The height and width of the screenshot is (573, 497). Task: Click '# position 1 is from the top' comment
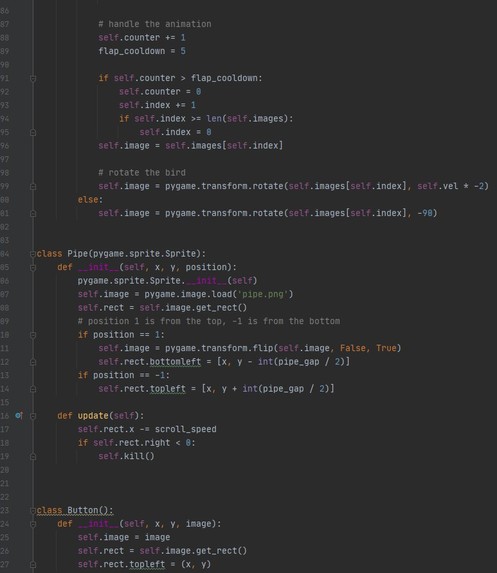tap(152, 322)
